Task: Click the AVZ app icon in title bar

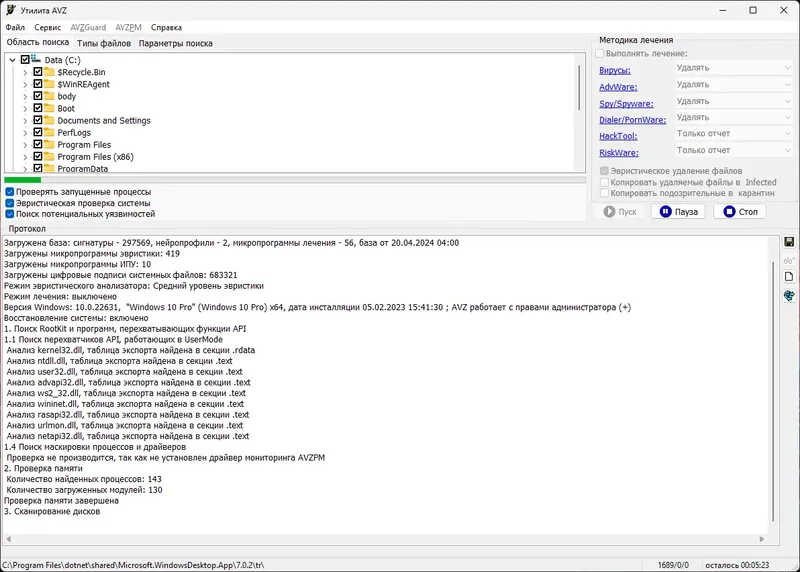Action: [10, 10]
